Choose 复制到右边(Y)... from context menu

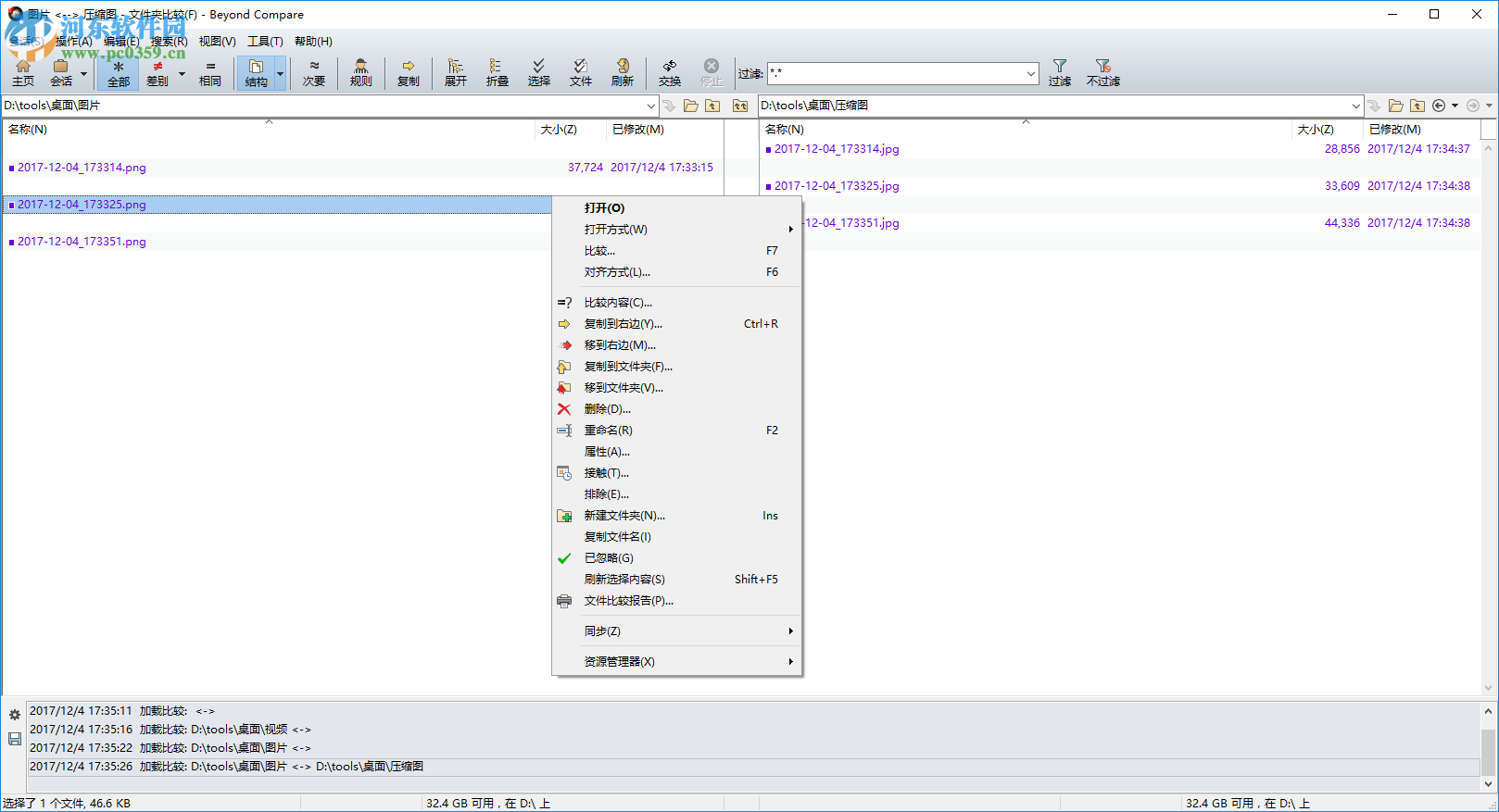[x=676, y=324]
